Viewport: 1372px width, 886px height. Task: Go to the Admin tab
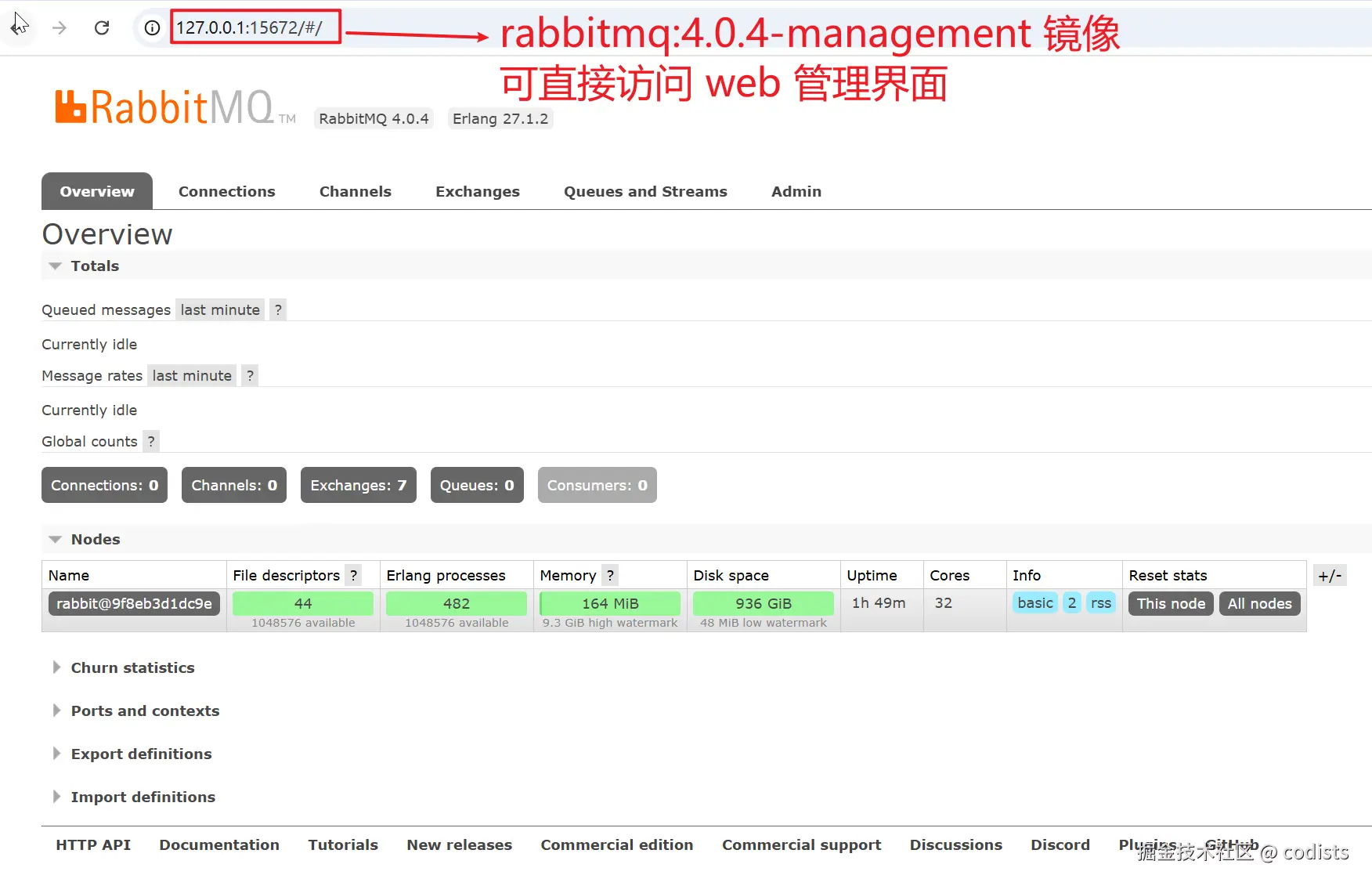point(796,192)
